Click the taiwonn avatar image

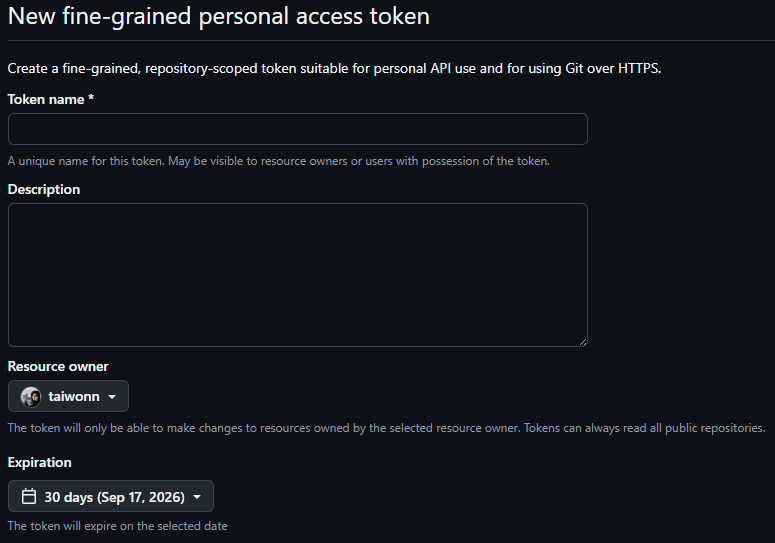[31, 397]
